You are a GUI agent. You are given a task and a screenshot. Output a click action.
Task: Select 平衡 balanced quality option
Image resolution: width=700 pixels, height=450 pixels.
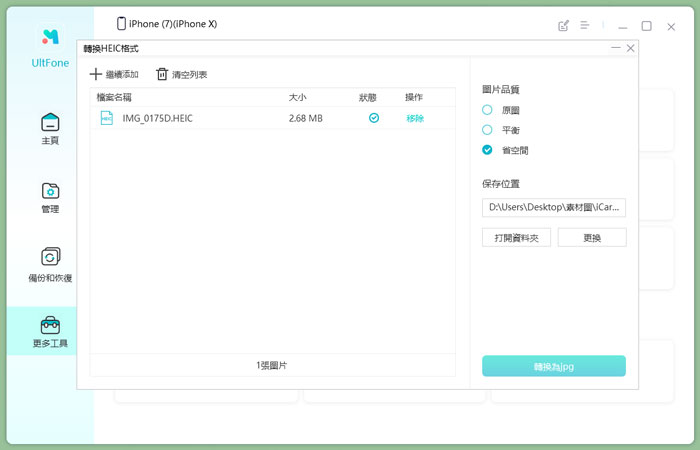click(488, 130)
